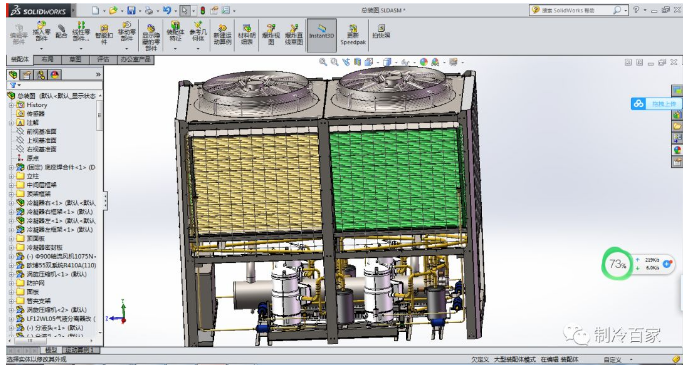
Task: Click the Edit Appearance color ball in the view toolbar
Action: 424,62
